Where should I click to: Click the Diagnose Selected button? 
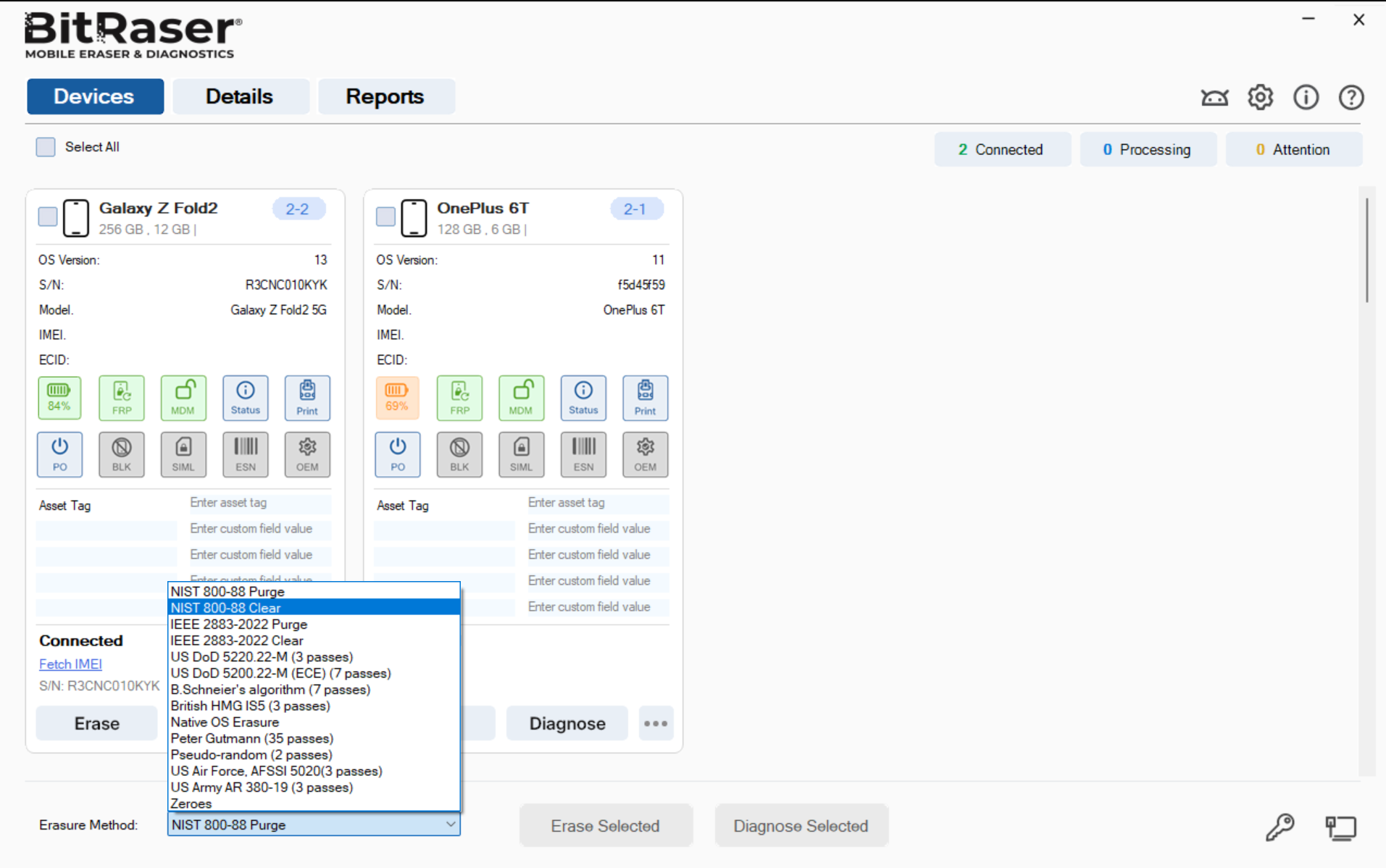[801, 826]
